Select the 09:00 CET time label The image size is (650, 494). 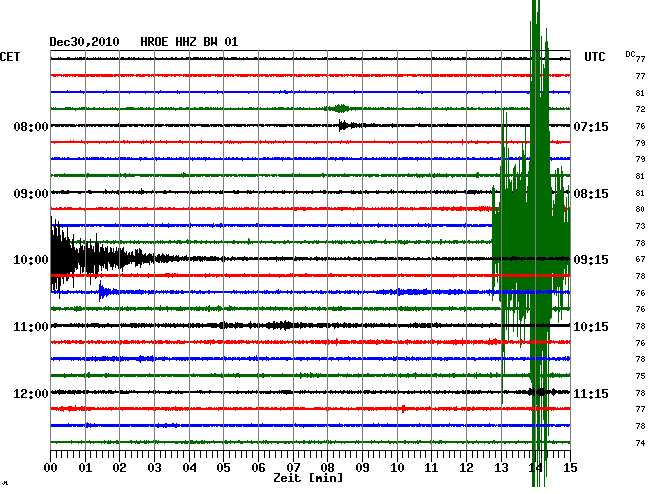[31, 194]
